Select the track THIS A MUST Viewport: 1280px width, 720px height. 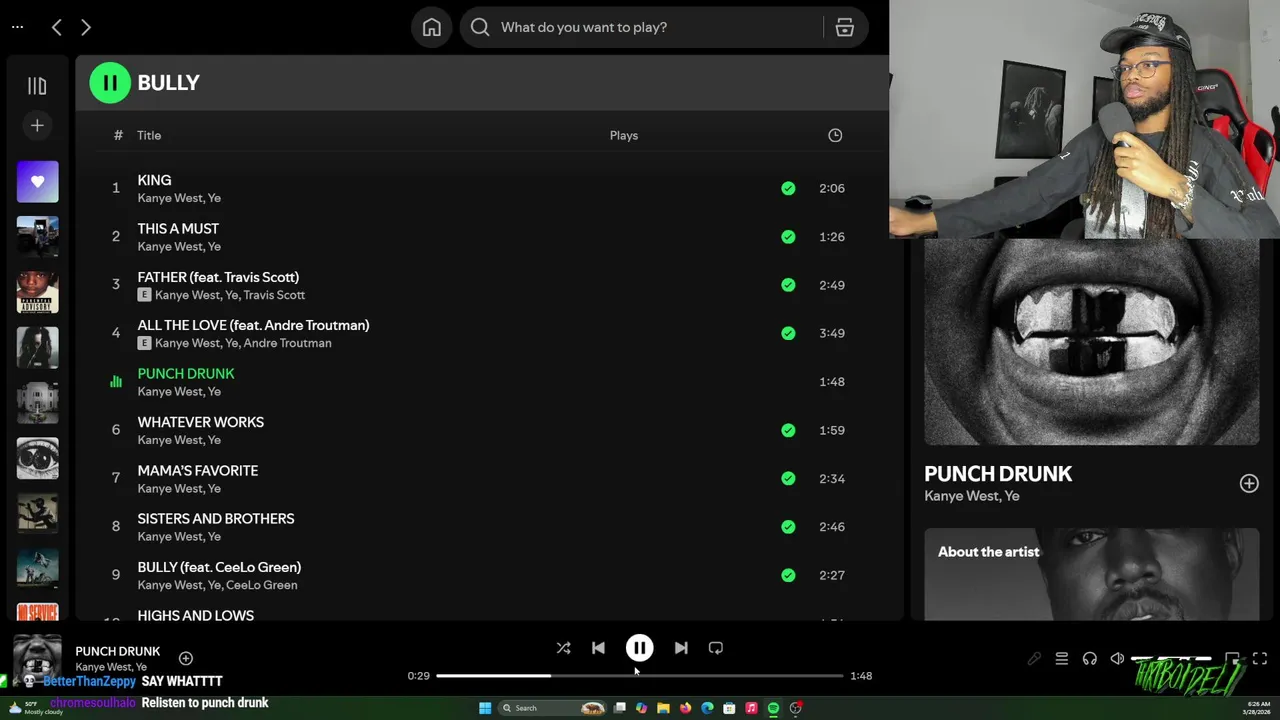[x=178, y=229]
